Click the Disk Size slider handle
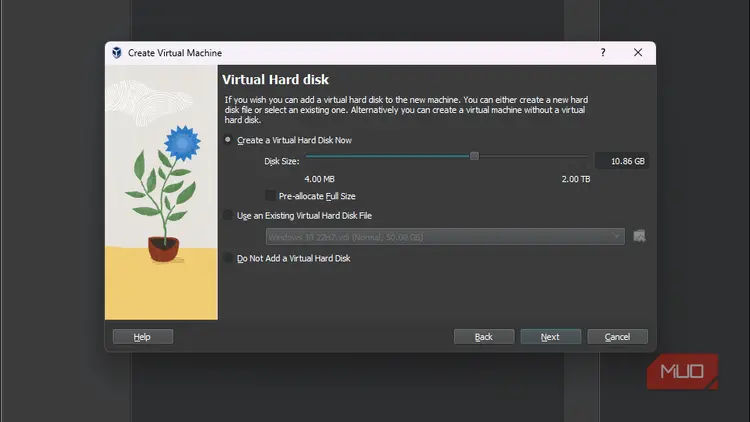 [474, 156]
